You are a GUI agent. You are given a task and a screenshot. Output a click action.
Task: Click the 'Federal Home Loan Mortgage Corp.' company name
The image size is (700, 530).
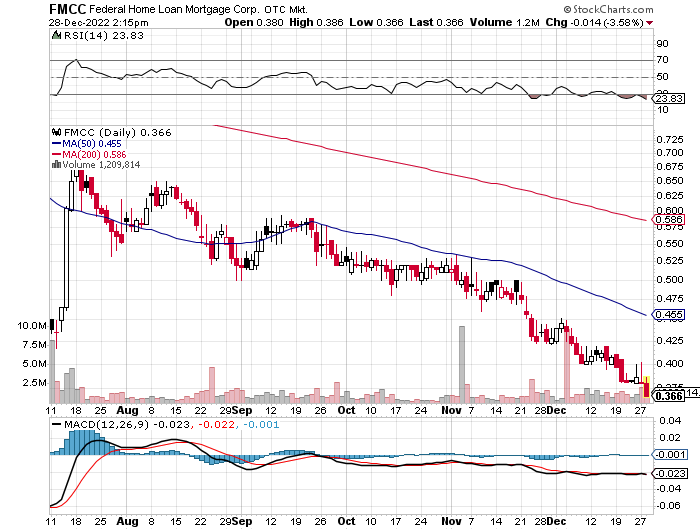(x=174, y=9)
